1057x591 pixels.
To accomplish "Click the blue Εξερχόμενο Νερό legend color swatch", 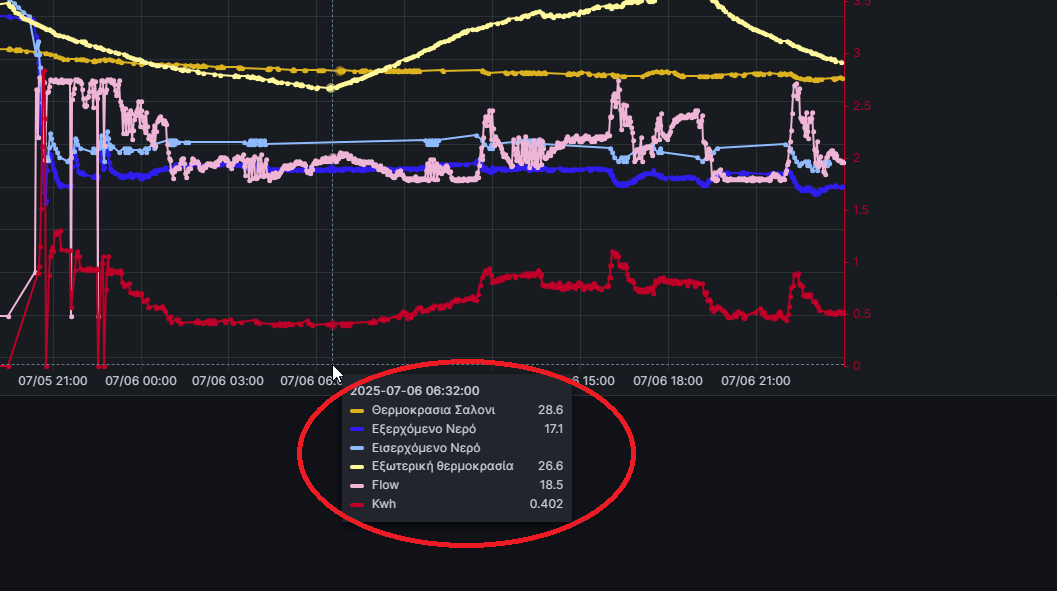I will point(357,429).
